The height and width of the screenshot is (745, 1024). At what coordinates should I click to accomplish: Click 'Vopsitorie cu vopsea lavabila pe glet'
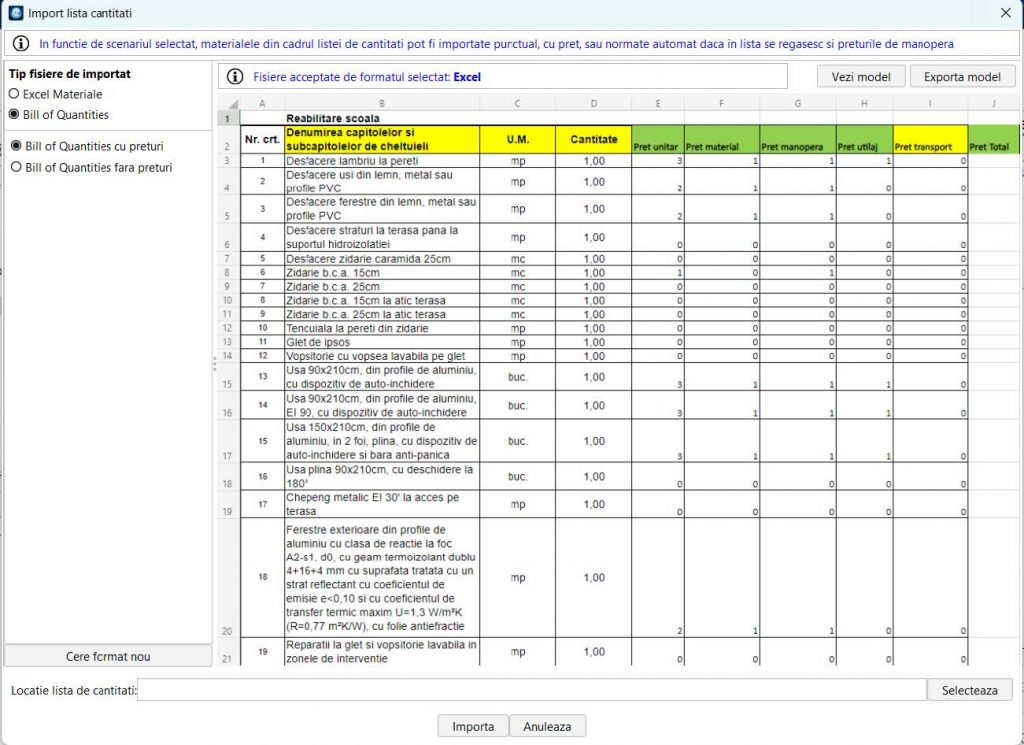coord(382,356)
